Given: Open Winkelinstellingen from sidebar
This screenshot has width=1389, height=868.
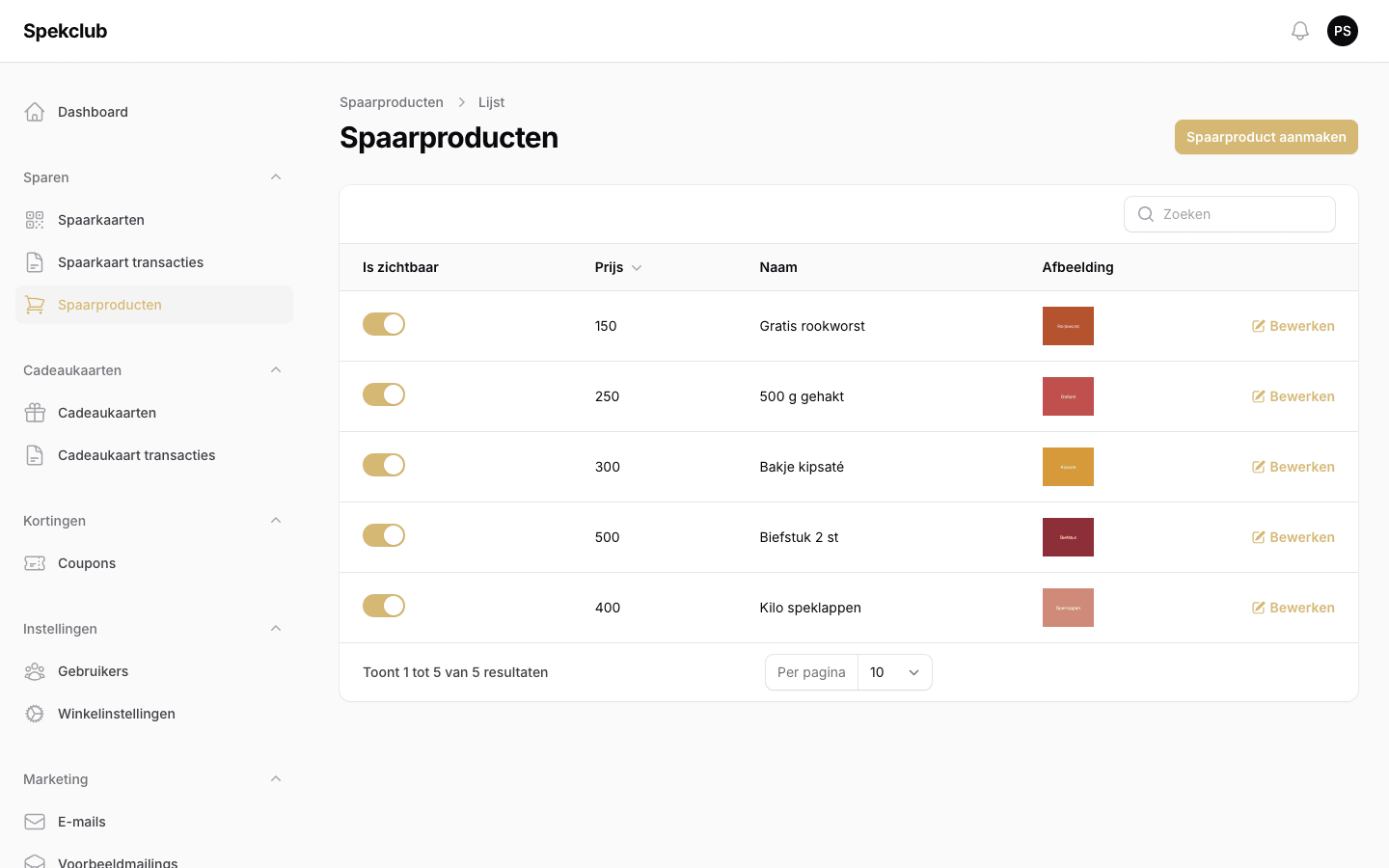Looking at the screenshot, I should 154,714.
